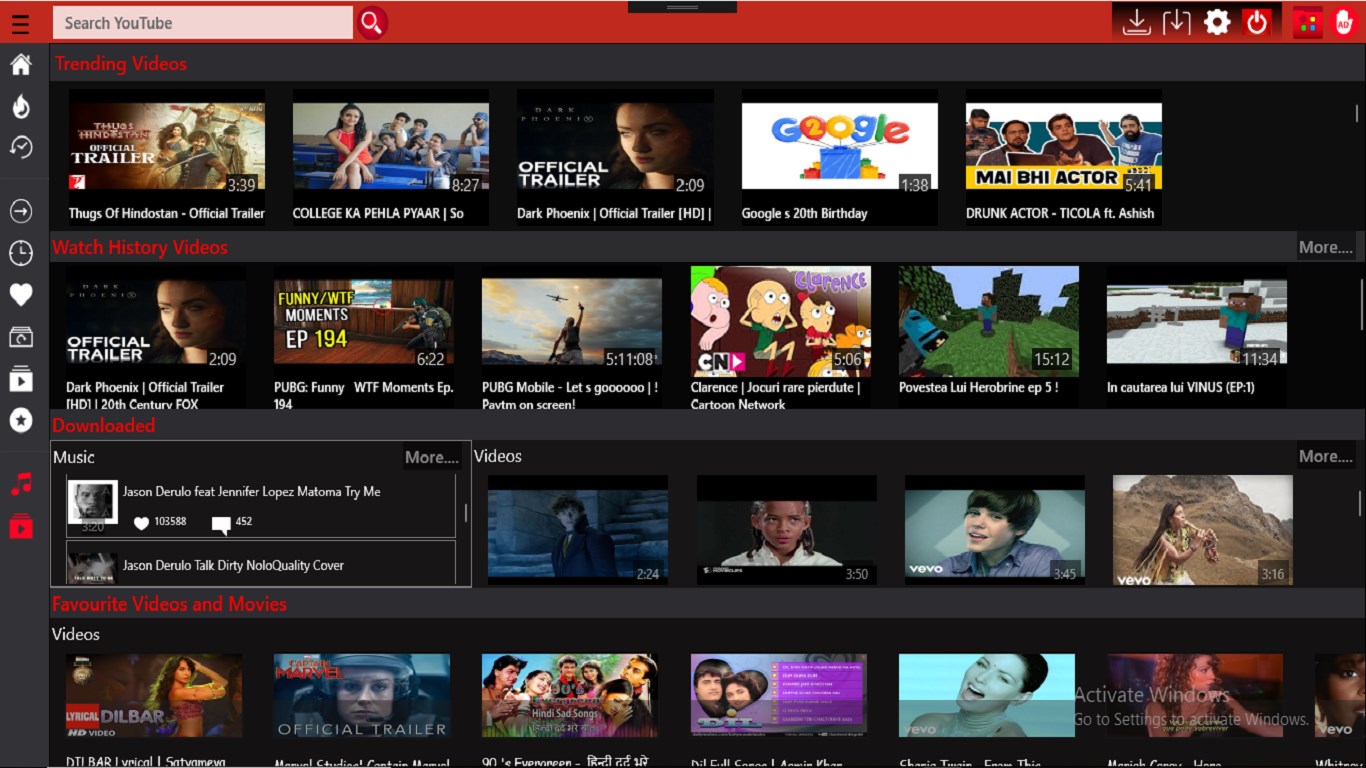Click the circled right-arrow sidebar icon
The width and height of the screenshot is (1366, 768).
(21, 211)
